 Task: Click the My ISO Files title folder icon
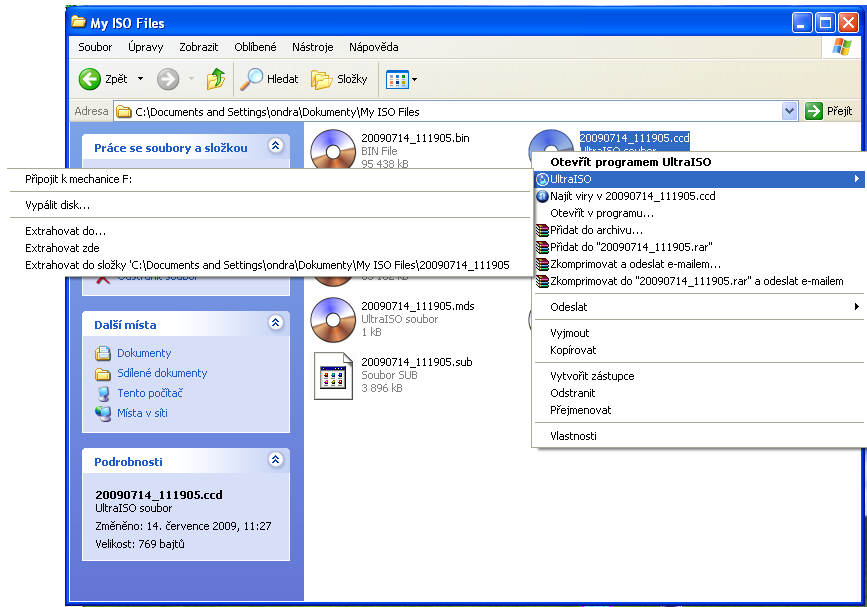(79, 22)
